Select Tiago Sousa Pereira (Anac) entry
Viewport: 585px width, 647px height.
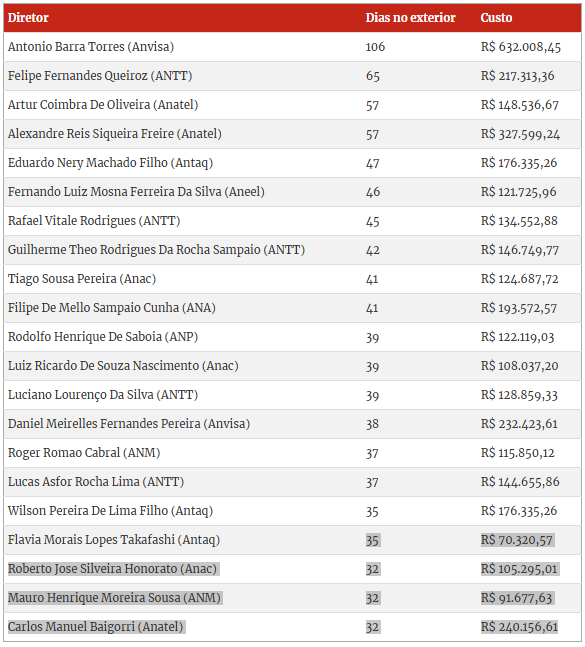click(x=82, y=279)
